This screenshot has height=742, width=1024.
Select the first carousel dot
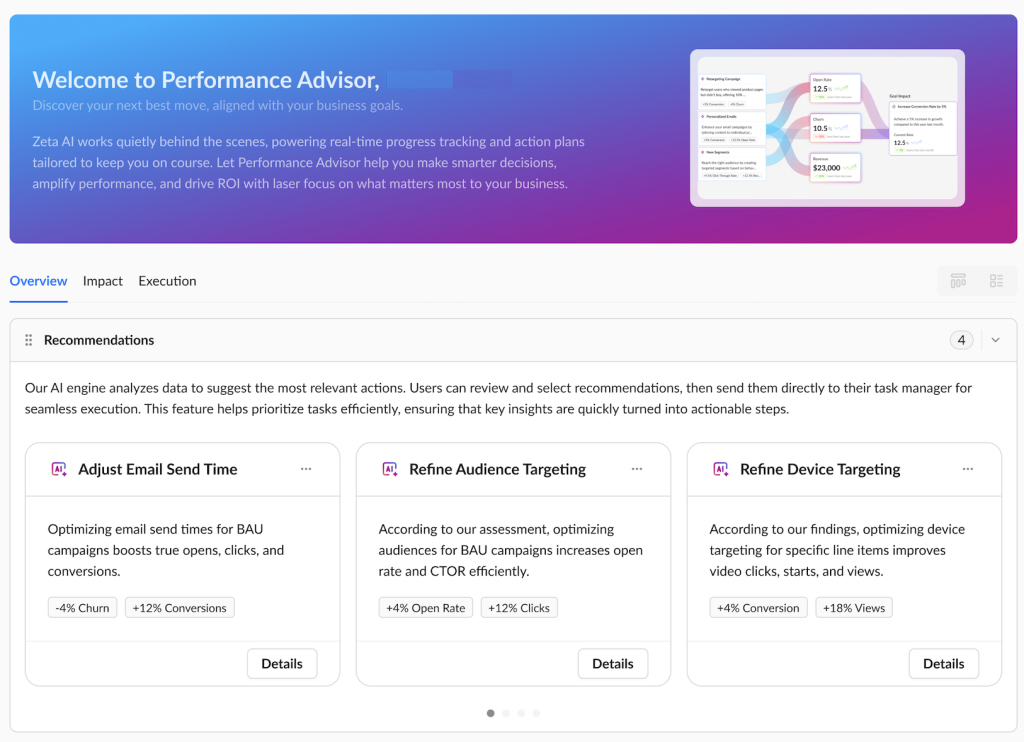click(490, 713)
